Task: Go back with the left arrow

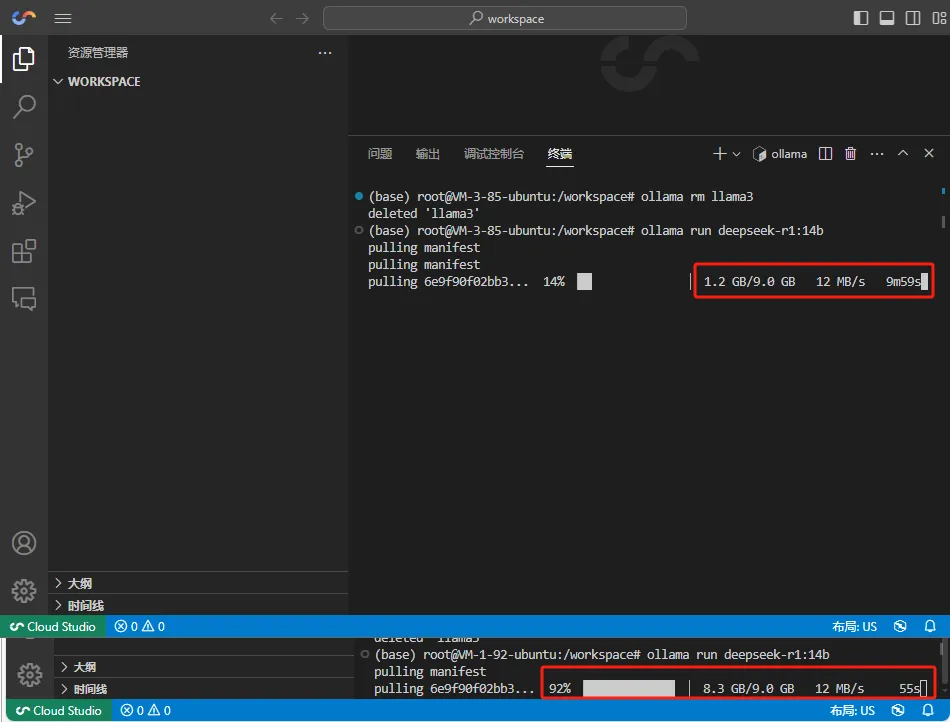Action: (x=276, y=18)
